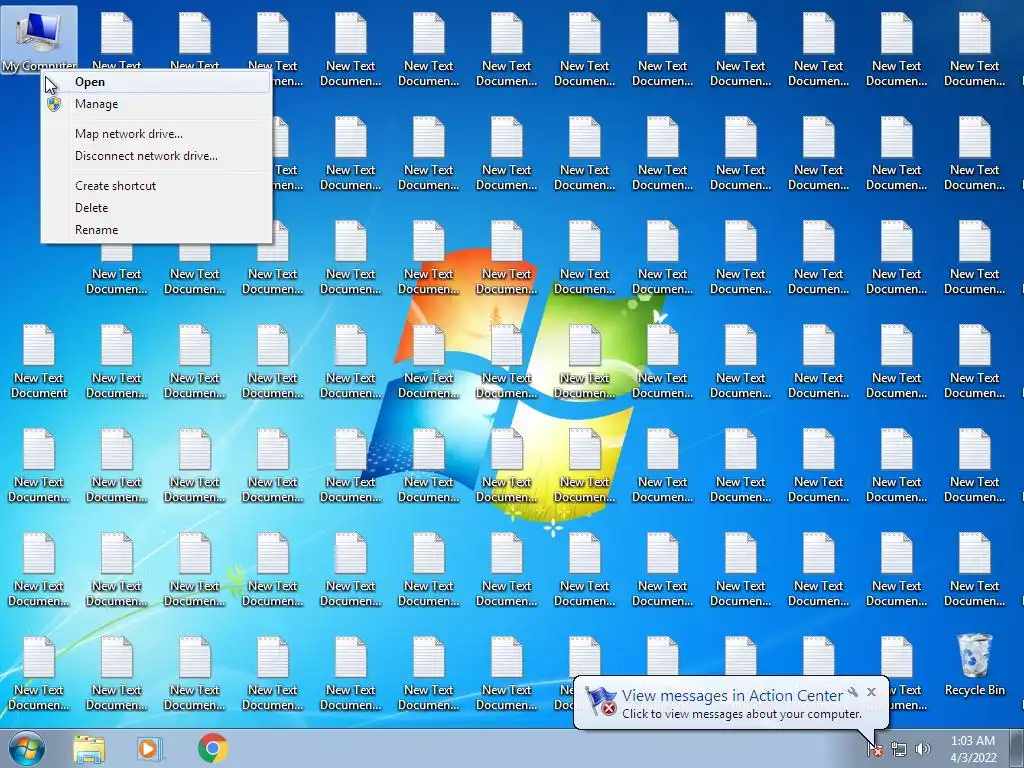This screenshot has width=1024, height=768.
Task: Click the 1:03 AM taskbar clock
Action: [x=972, y=749]
